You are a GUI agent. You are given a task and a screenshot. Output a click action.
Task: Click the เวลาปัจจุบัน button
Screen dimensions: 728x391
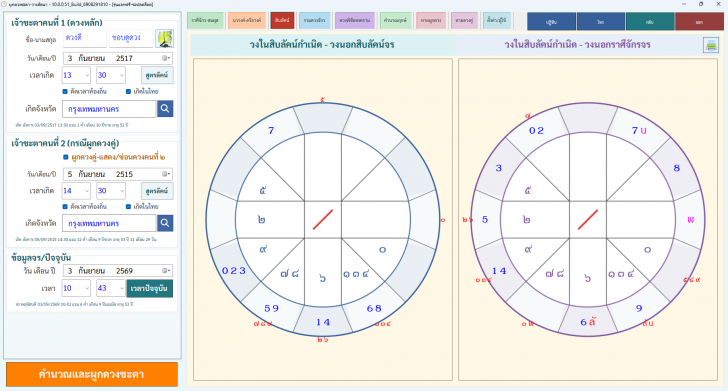150,288
